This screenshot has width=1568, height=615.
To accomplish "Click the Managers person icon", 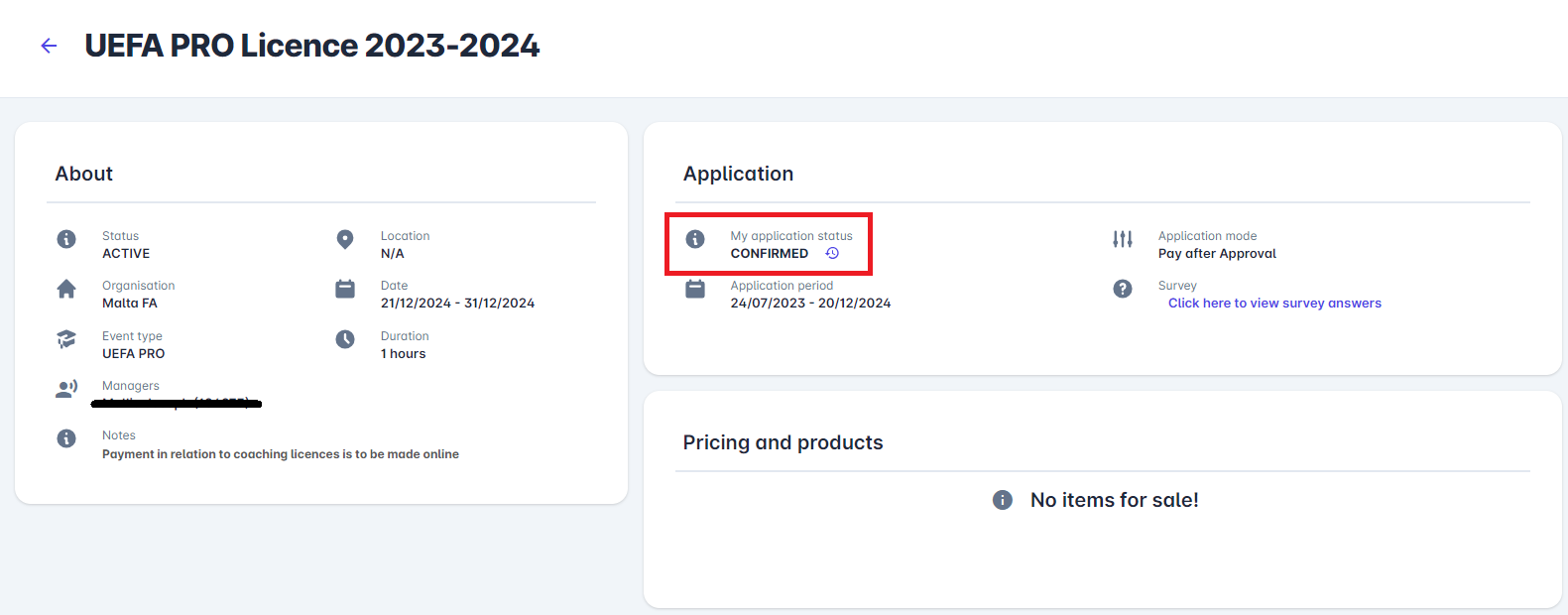I will (x=66, y=389).
